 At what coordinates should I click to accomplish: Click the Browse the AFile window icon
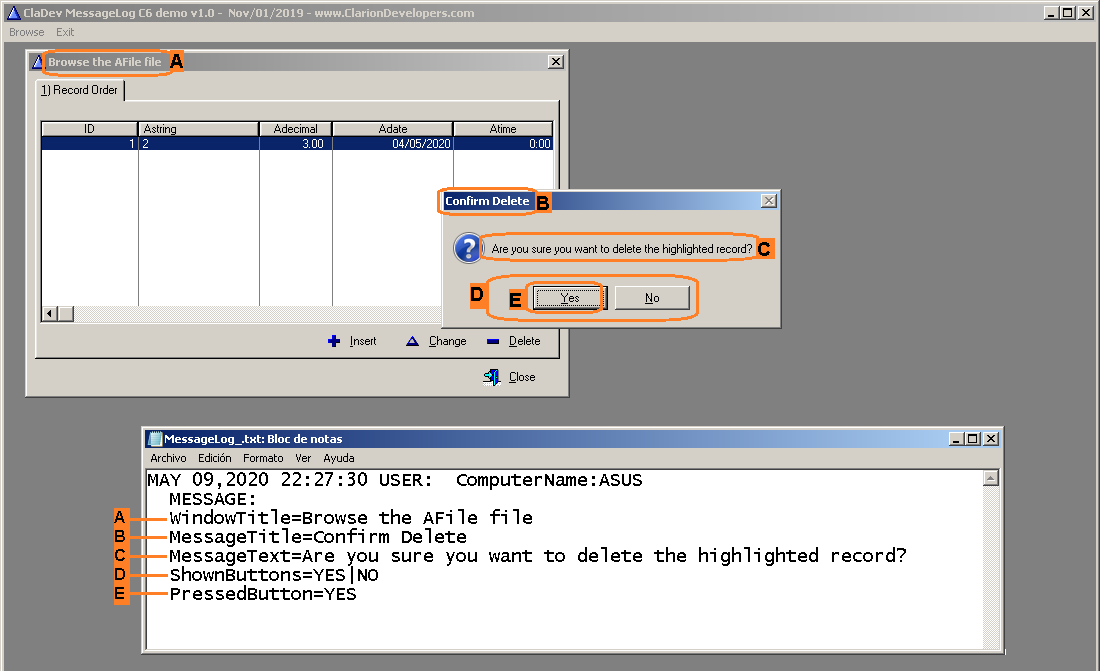point(38,62)
